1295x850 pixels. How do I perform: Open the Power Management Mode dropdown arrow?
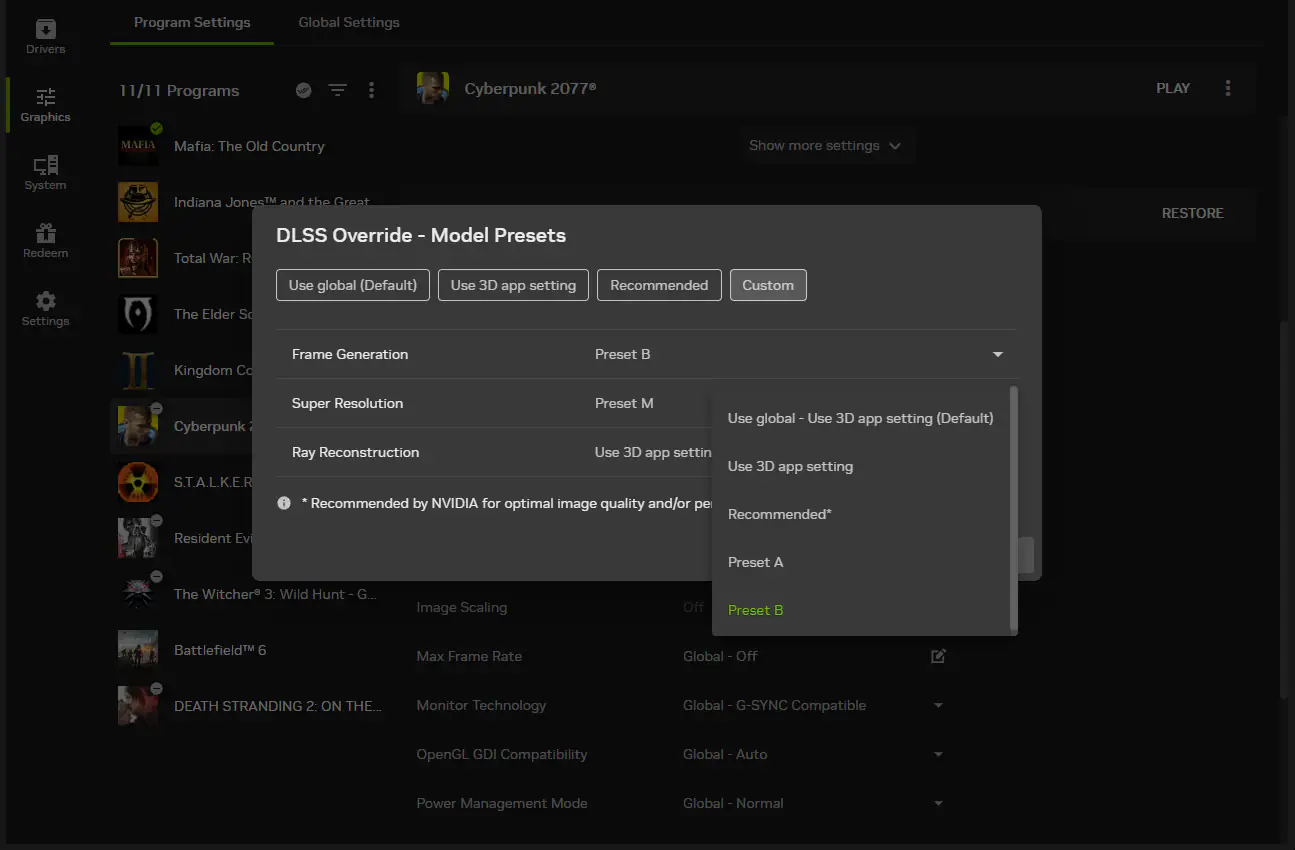[x=938, y=803]
